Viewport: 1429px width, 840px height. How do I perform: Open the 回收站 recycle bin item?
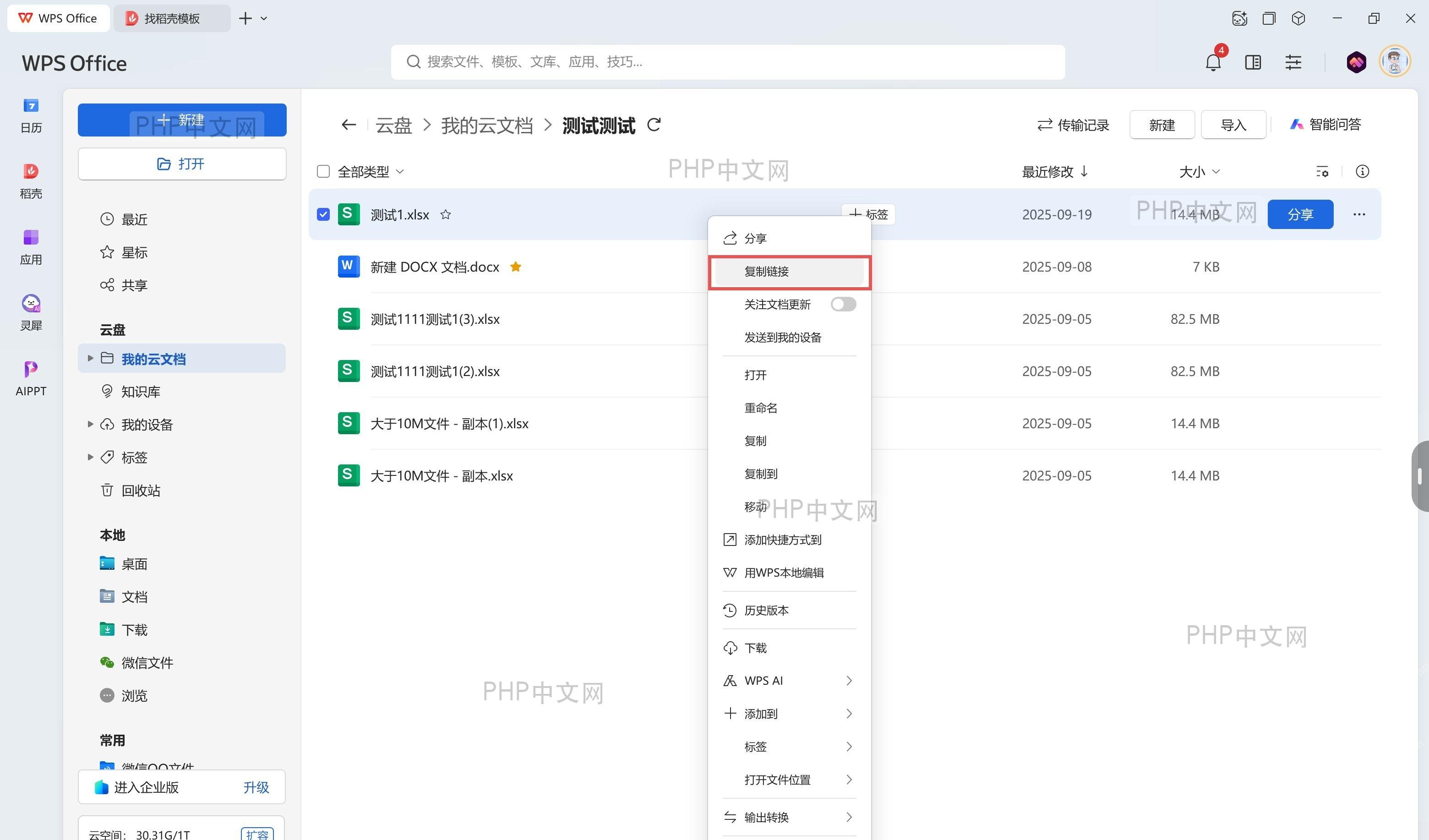point(131,490)
